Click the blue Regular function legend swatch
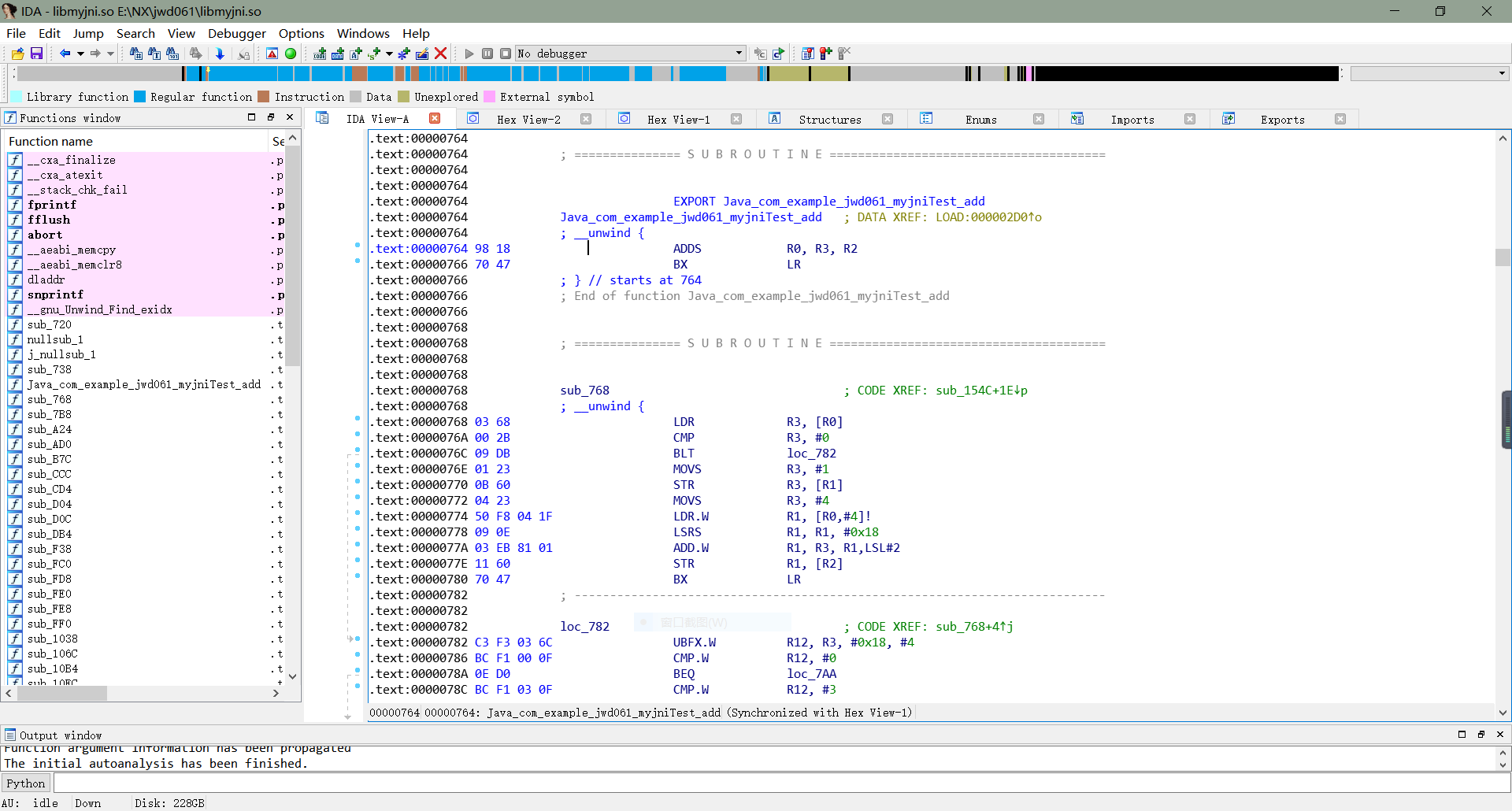The height and width of the screenshot is (811, 1512). [140, 97]
